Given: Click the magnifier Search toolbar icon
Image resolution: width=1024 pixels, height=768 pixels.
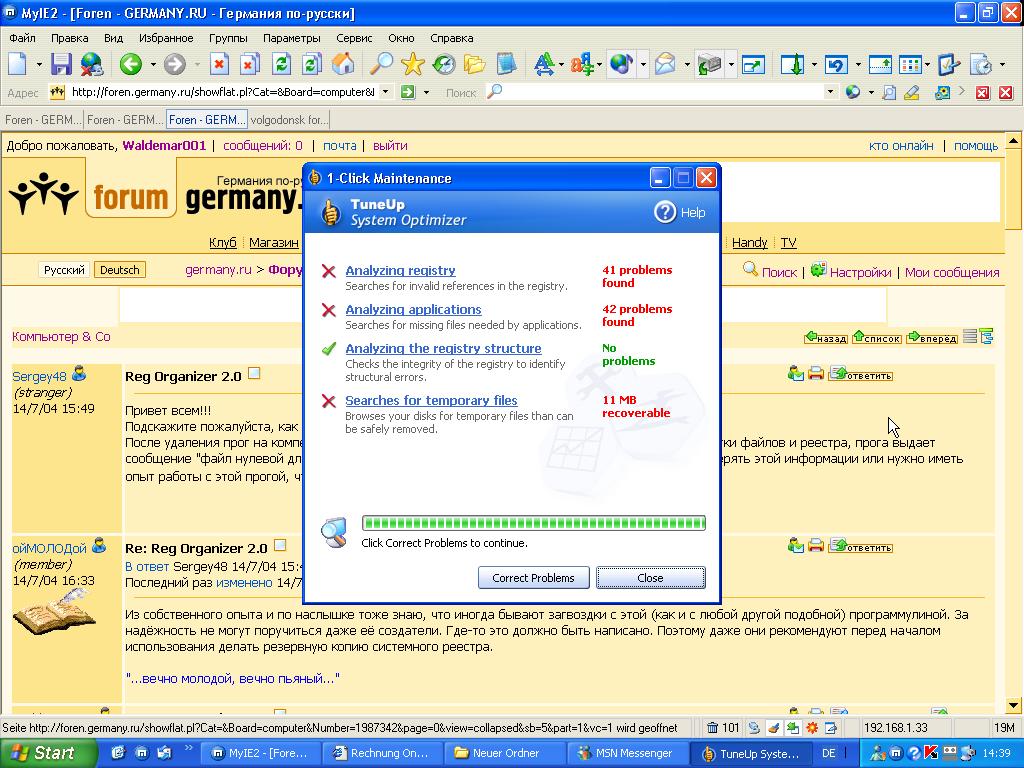Looking at the screenshot, I should 381,64.
